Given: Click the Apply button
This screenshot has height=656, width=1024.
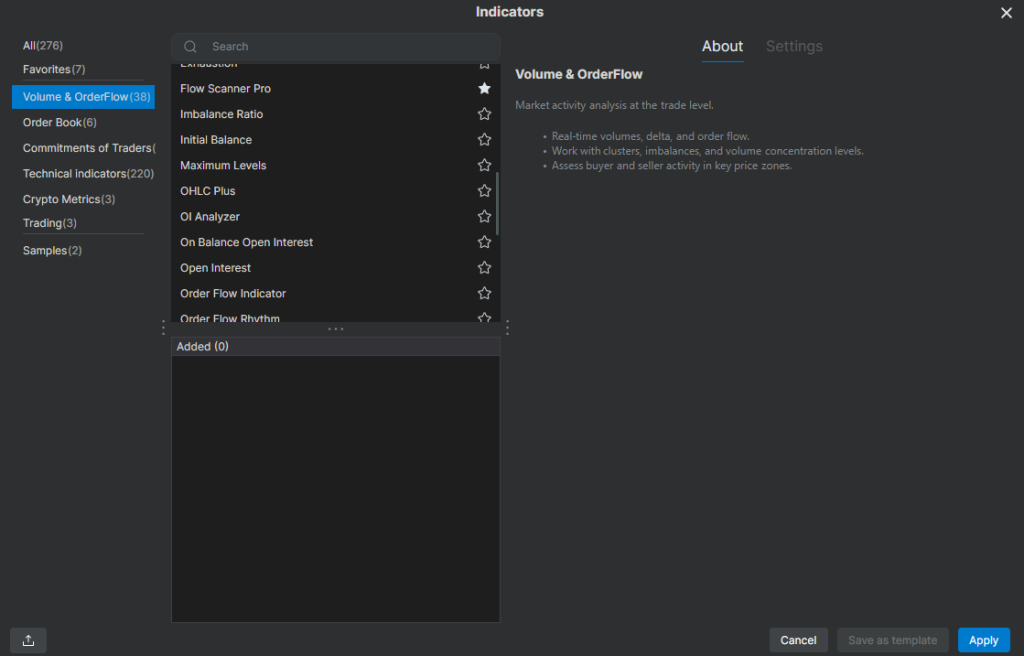Looking at the screenshot, I should [984, 640].
